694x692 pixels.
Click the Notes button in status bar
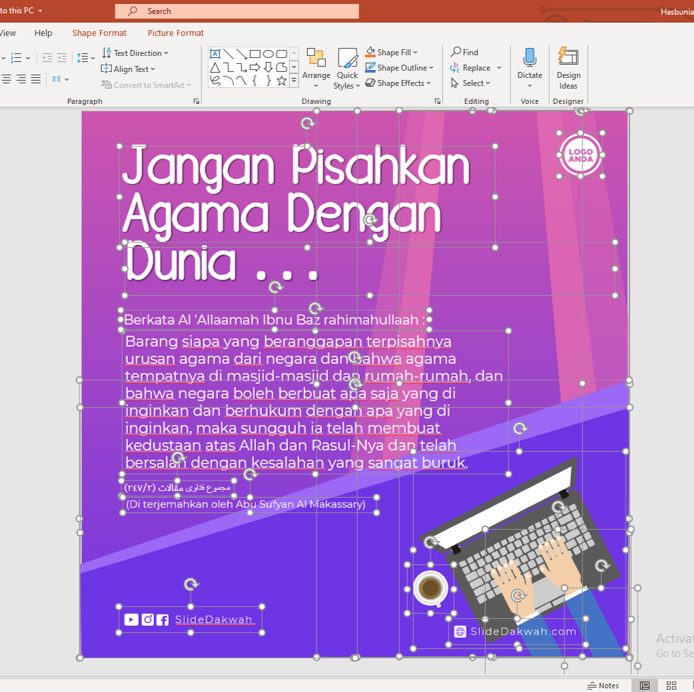tap(603, 685)
